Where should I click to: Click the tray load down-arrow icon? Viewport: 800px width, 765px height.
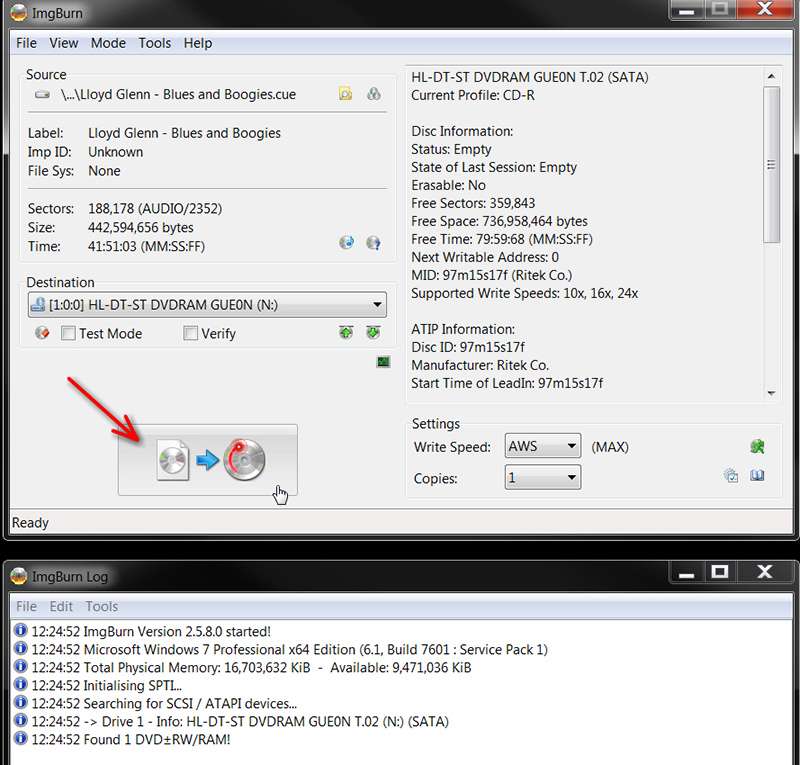tap(373, 333)
